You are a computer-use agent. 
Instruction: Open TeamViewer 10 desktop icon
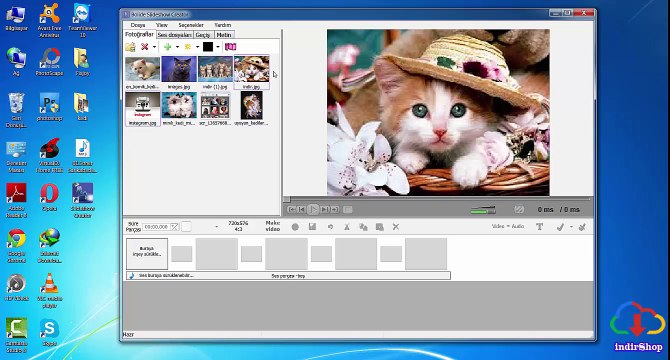click(x=82, y=20)
